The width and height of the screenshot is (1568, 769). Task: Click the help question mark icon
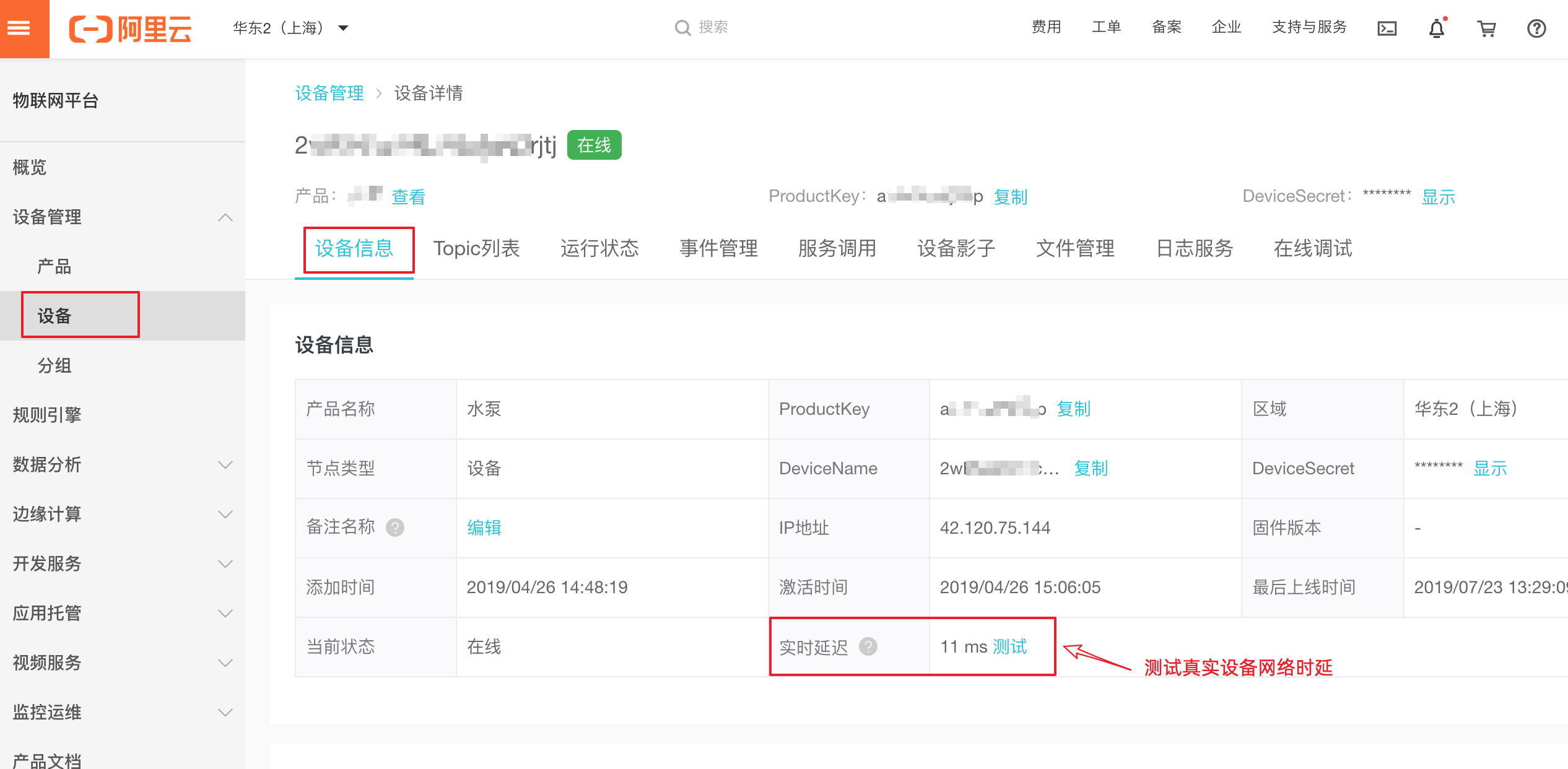(x=1536, y=28)
